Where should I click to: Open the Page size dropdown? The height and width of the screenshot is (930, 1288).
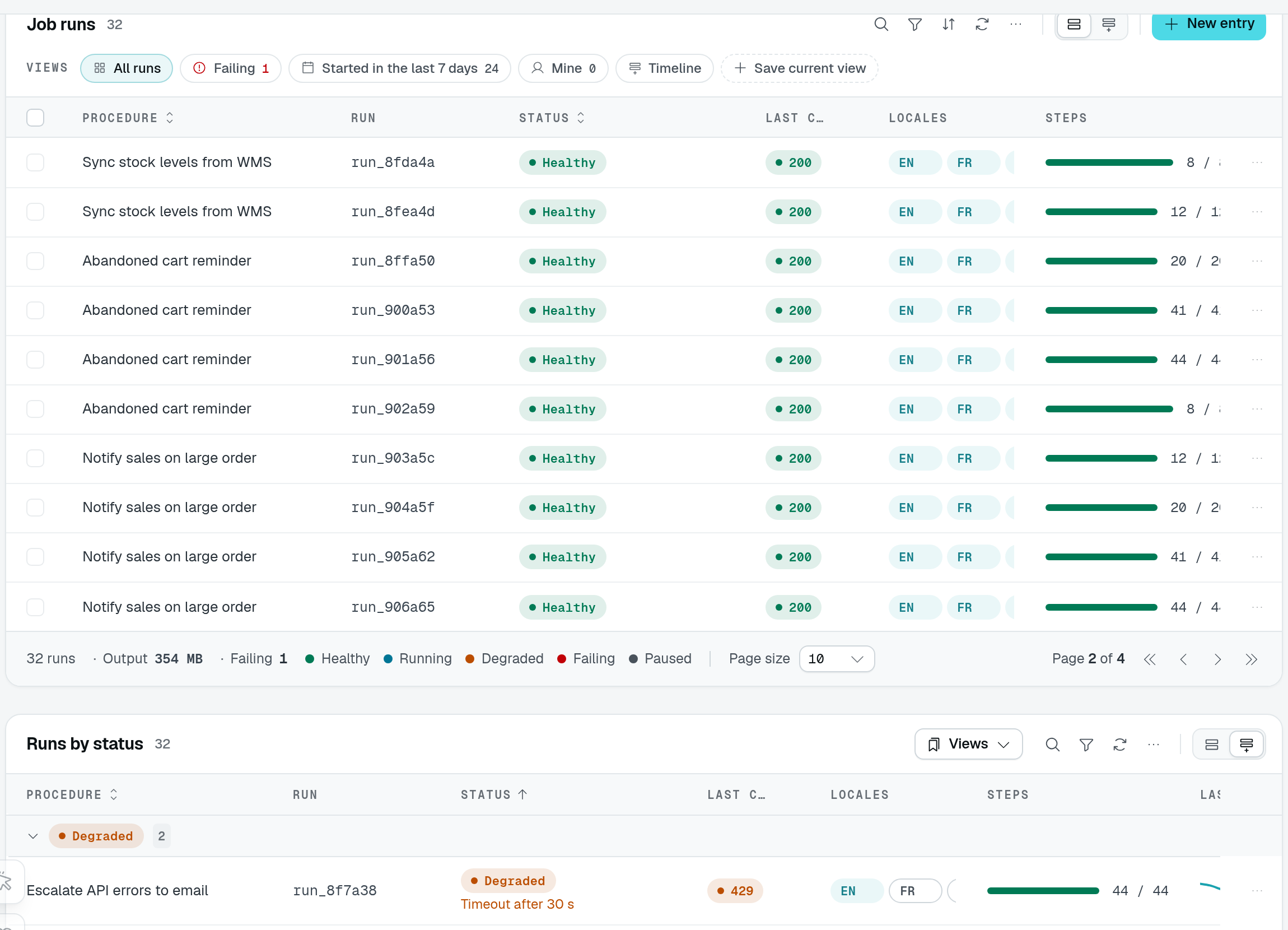836,659
